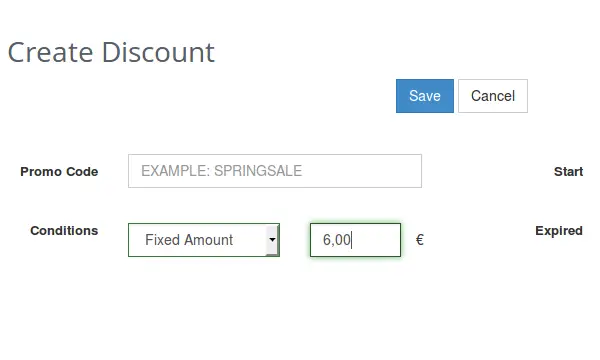Save the new discount
Screen dimensions: 600x360
coord(425,96)
